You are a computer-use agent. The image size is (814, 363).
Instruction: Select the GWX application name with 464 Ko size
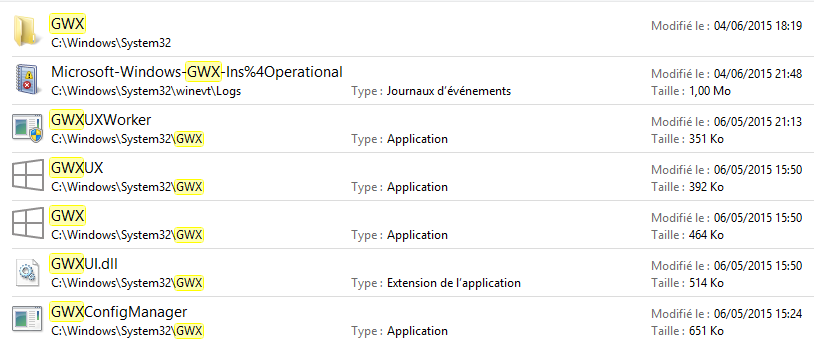[x=67, y=216]
